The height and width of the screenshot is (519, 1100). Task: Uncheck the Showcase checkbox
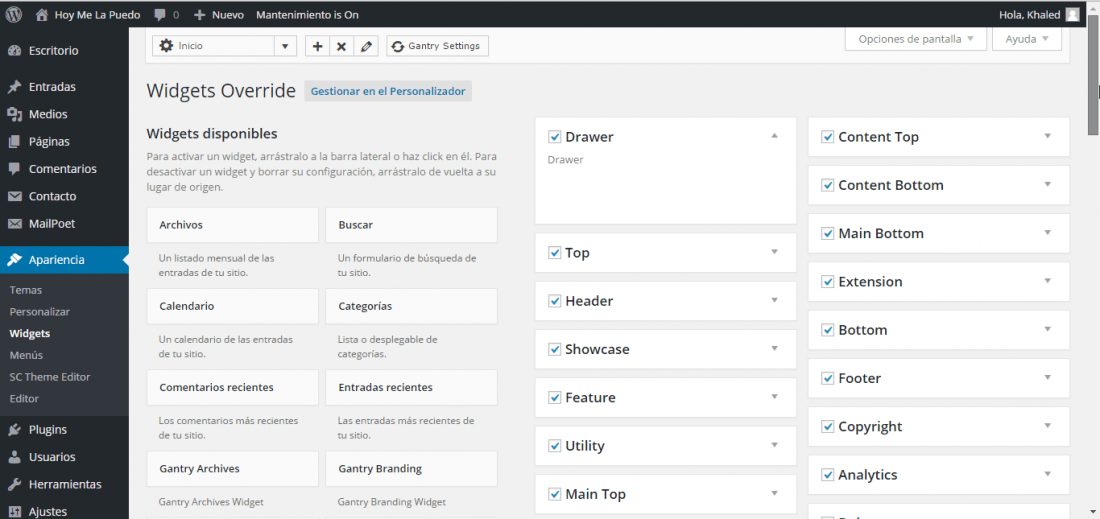click(555, 349)
